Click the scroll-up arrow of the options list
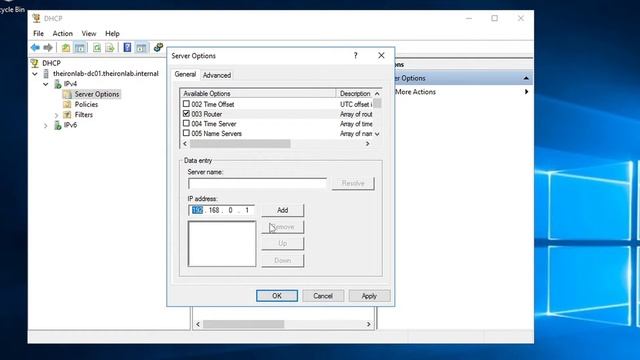640x360 pixels. point(377,93)
